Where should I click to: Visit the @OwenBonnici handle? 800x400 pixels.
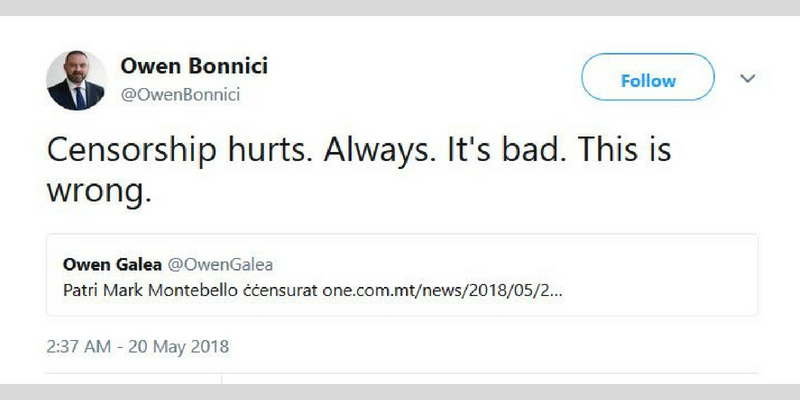(180, 95)
